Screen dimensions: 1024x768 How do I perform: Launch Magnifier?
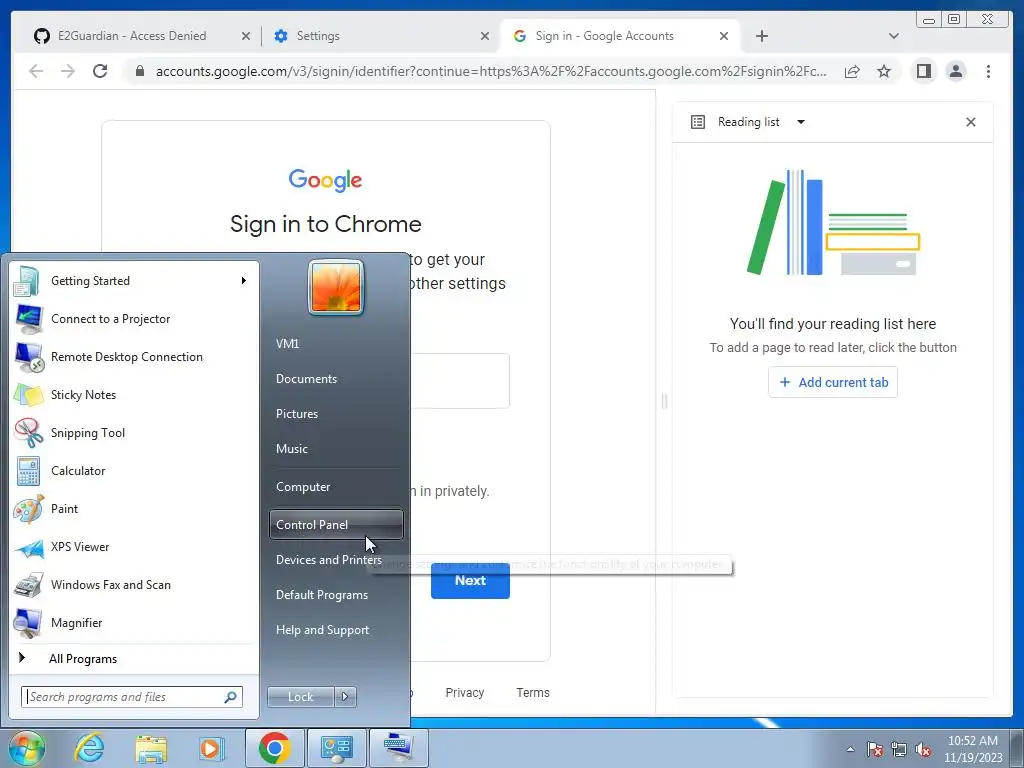(134, 622)
